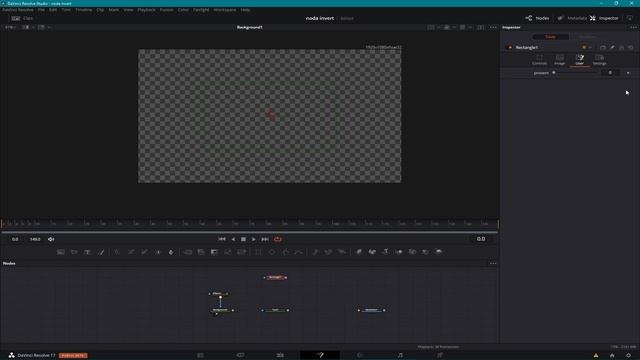Screen dimensions: 640x360
Task: Click the Rectangle1 lock icon
Action: [x=621, y=47]
